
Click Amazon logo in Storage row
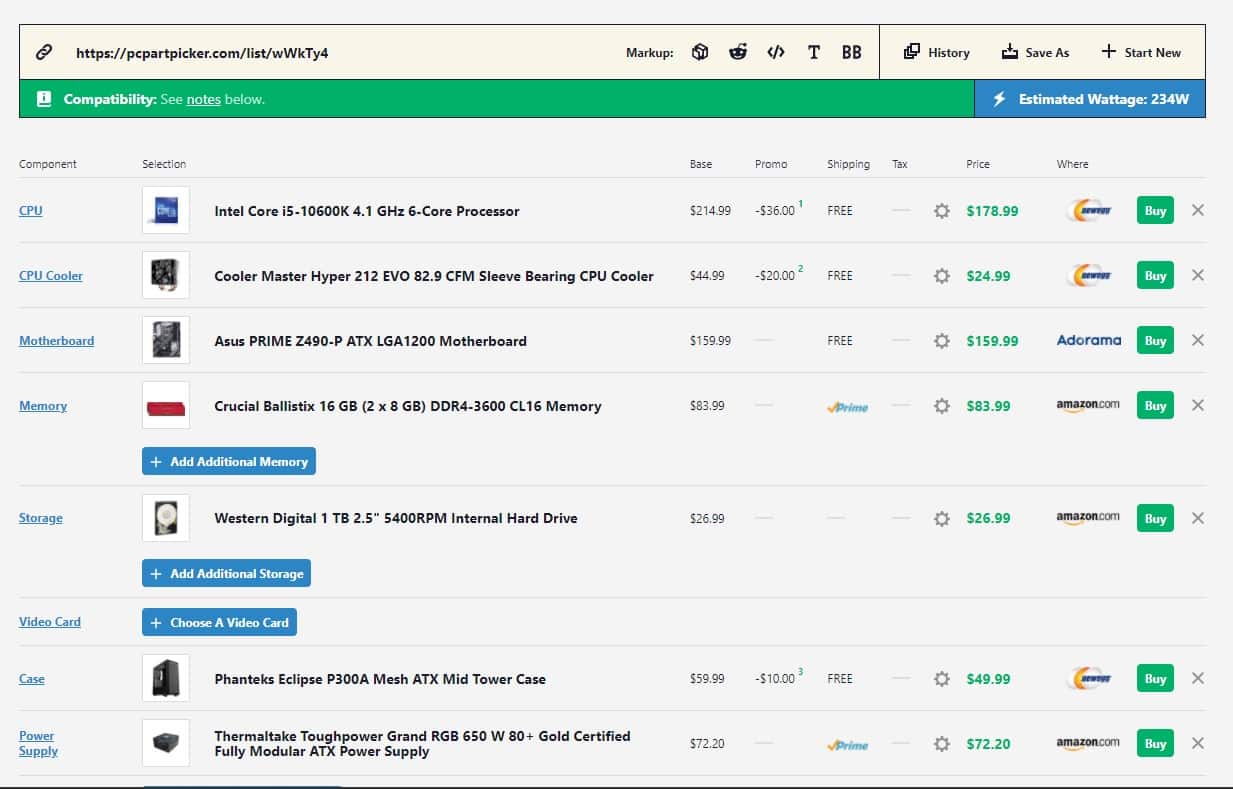(x=1088, y=517)
